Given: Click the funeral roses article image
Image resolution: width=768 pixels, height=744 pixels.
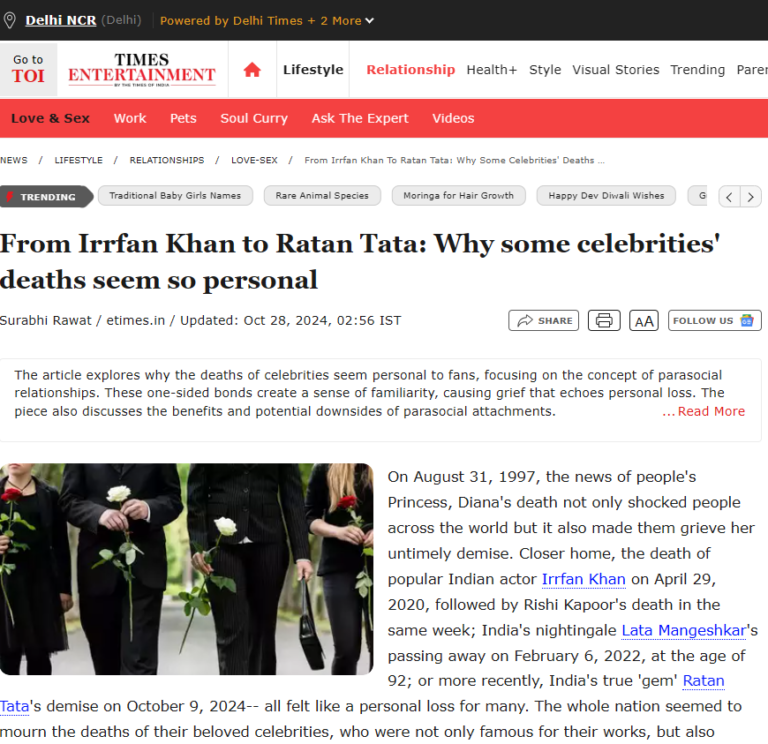Looking at the screenshot, I should (x=187, y=569).
